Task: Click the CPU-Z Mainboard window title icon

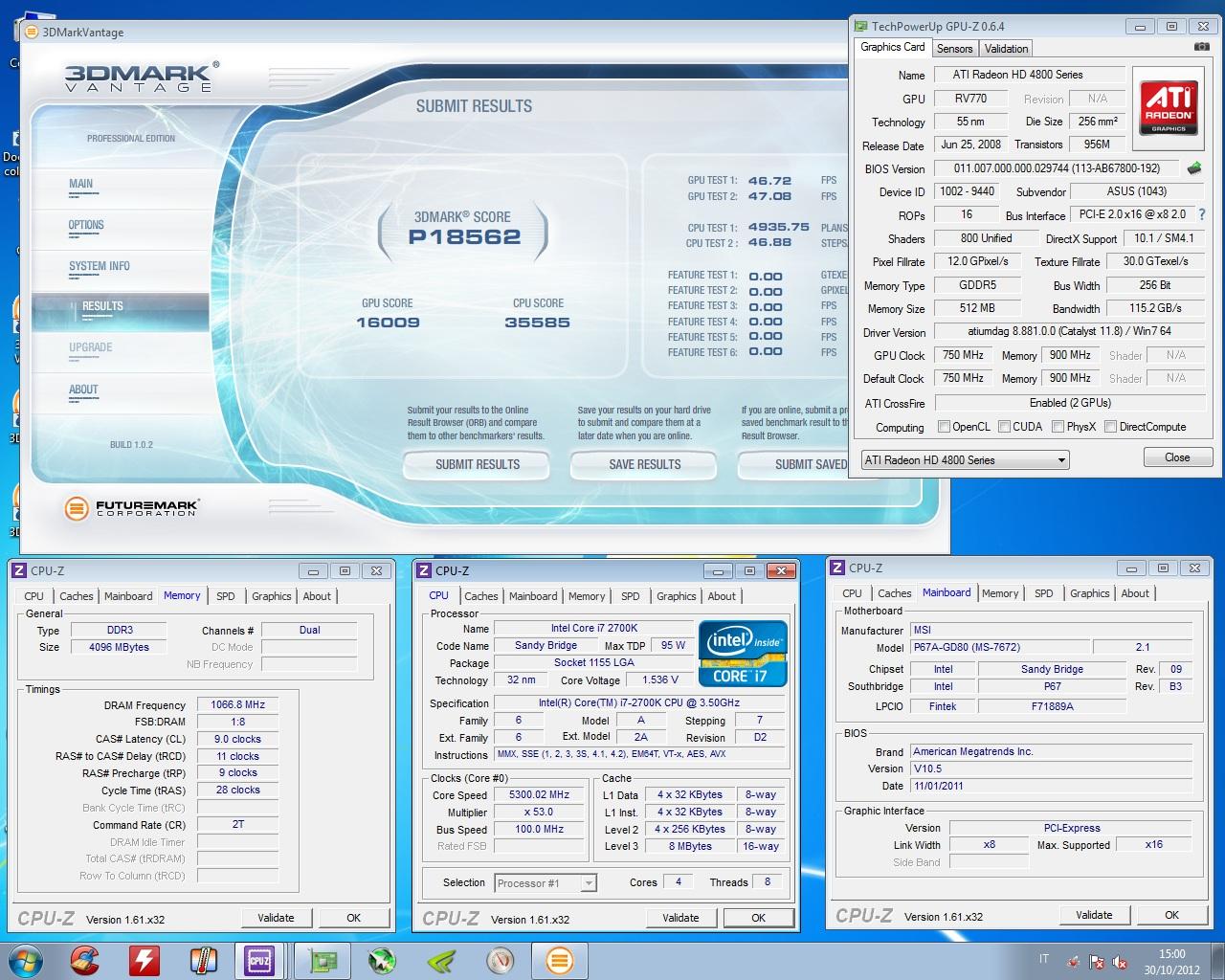Action: pos(837,568)
